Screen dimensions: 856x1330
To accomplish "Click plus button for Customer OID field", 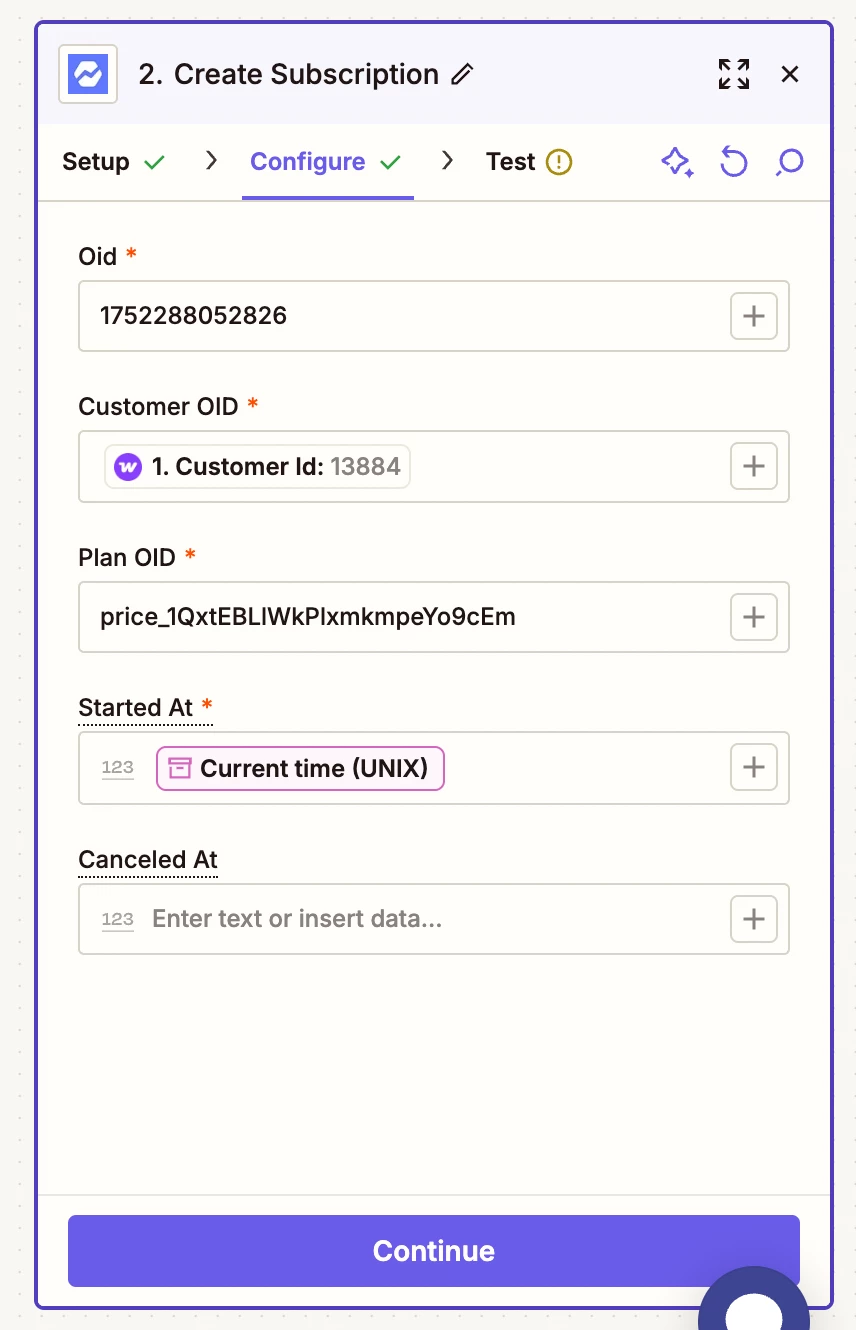I will click(754, 466).
